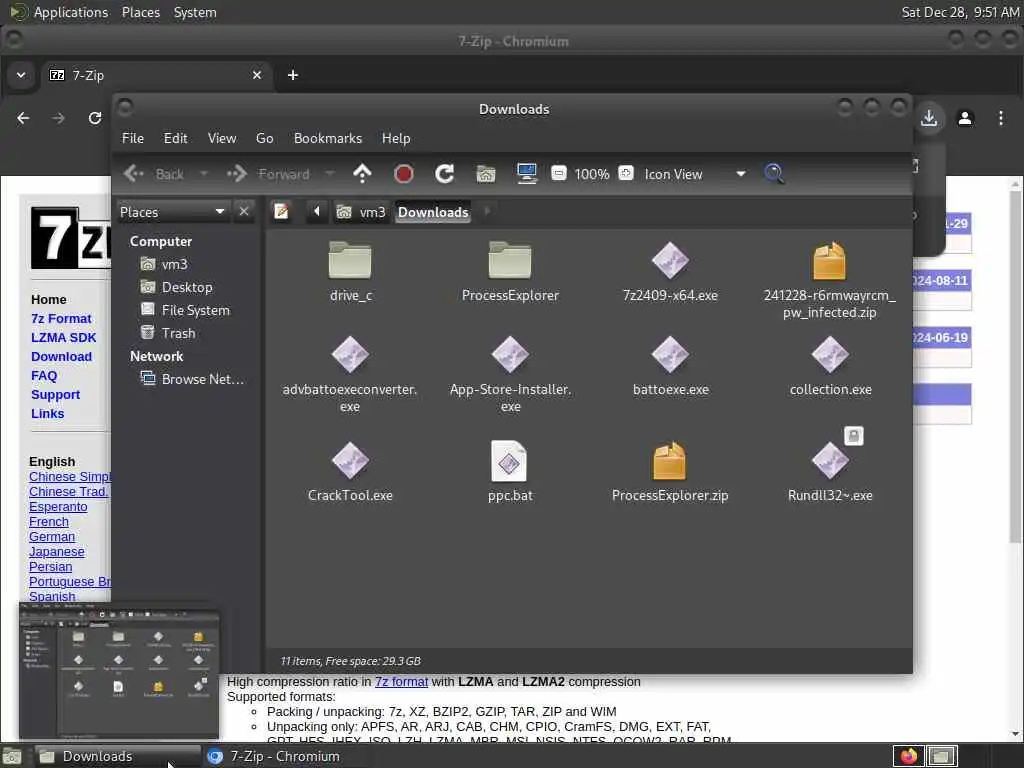
Task: Click the Downloads window preview thumbnail
Action: 119,671
